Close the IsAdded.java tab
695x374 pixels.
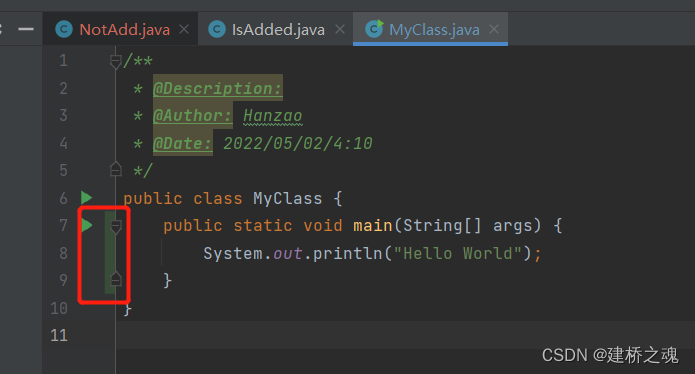tap(340, 30)
